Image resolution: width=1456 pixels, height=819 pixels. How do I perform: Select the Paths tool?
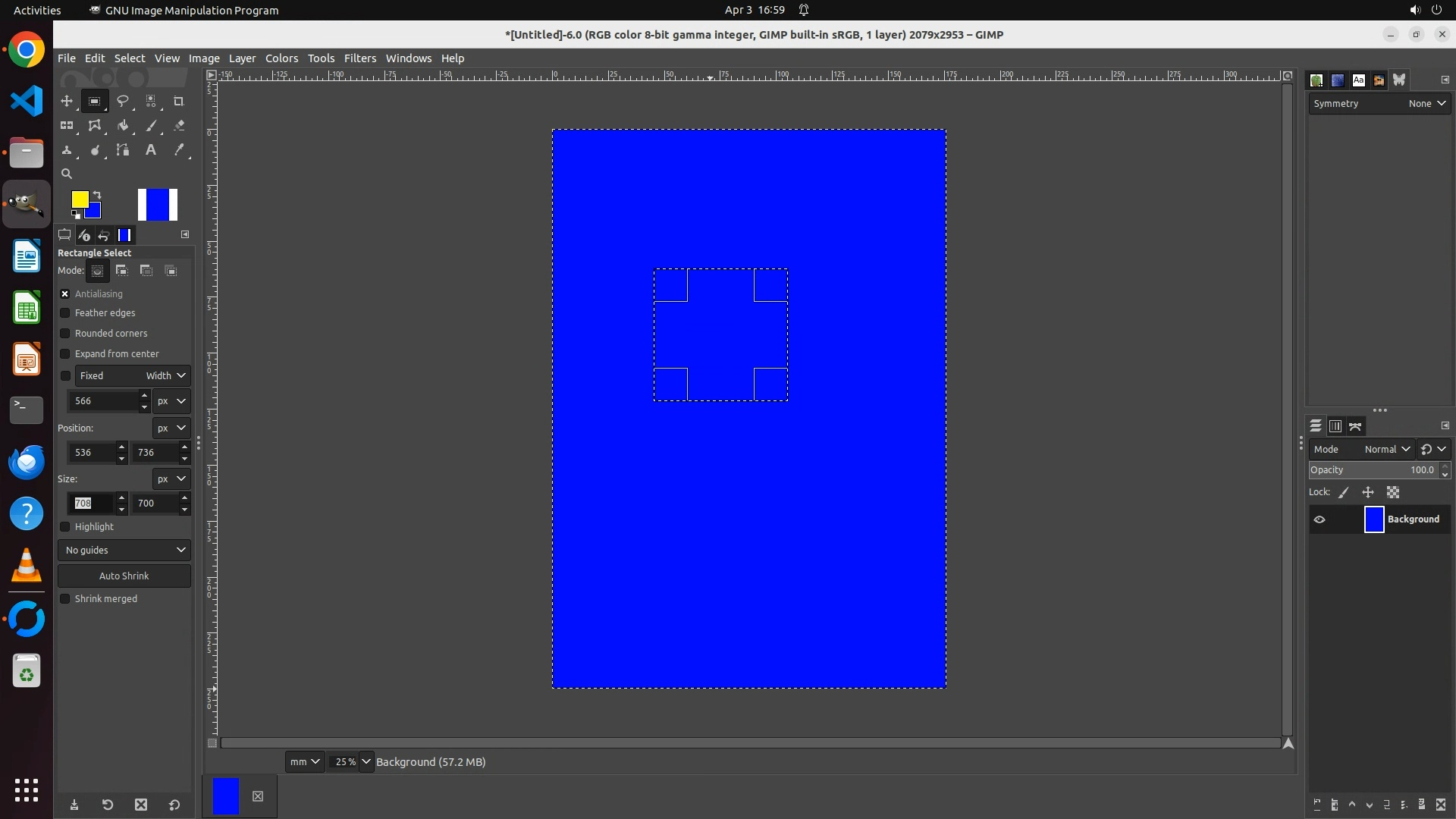(x=122, y=150)
